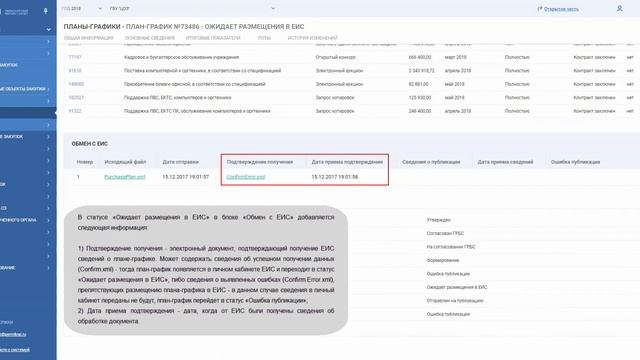This screenshot has height=360, width=640.
Task: Open lot number link for Приобретение бумаги офисной
Action: [76, 84]
